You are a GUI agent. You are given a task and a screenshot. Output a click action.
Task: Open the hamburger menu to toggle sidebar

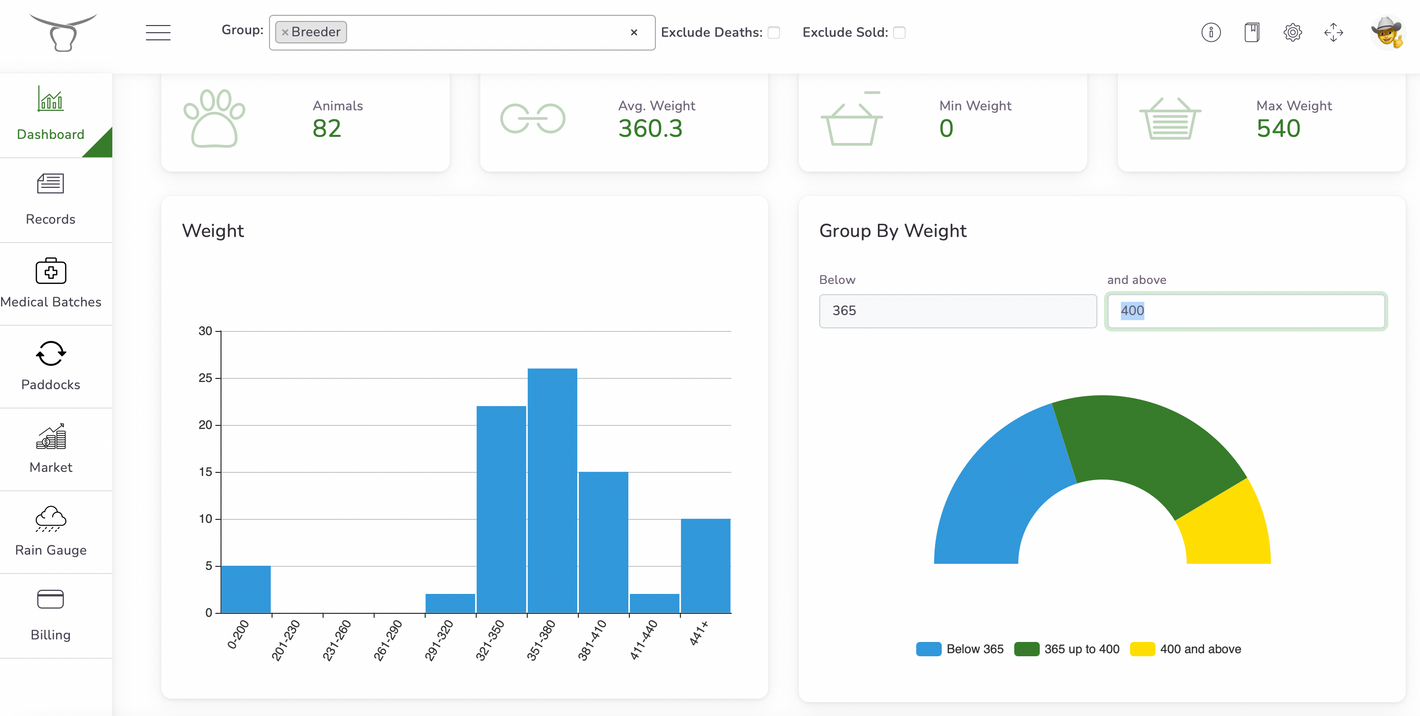click(x=158, y=33)
